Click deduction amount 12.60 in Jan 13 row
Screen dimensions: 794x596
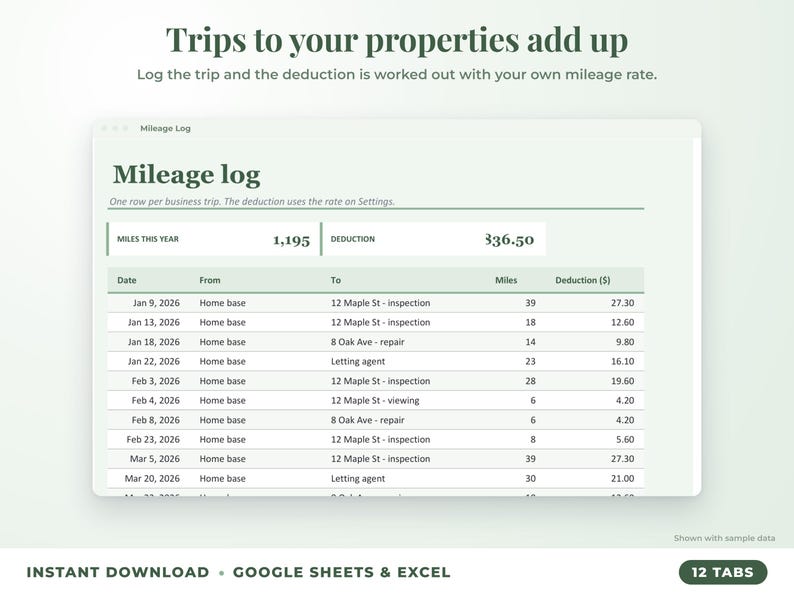coord(622,322)
